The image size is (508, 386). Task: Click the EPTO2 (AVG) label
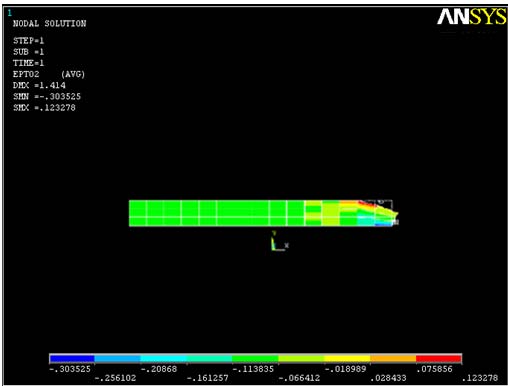(49, 74)
